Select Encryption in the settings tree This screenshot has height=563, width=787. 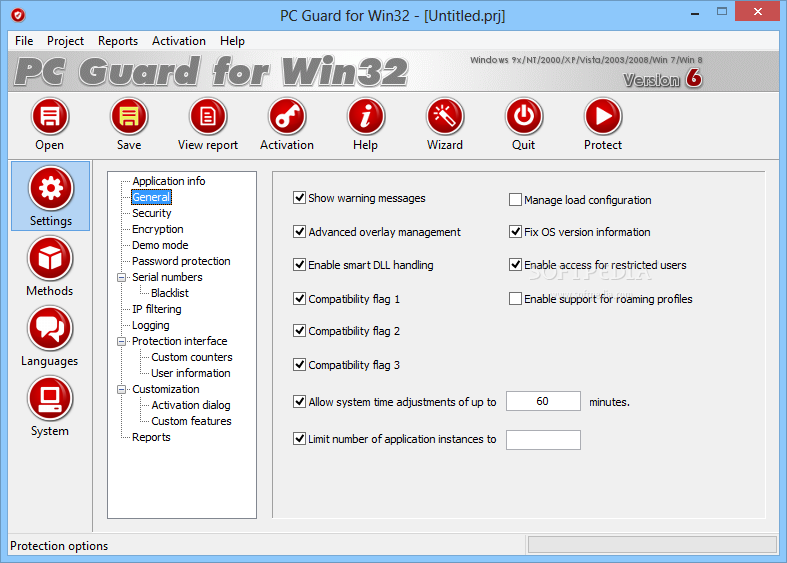pyautogui.click(x=158, y=229)
